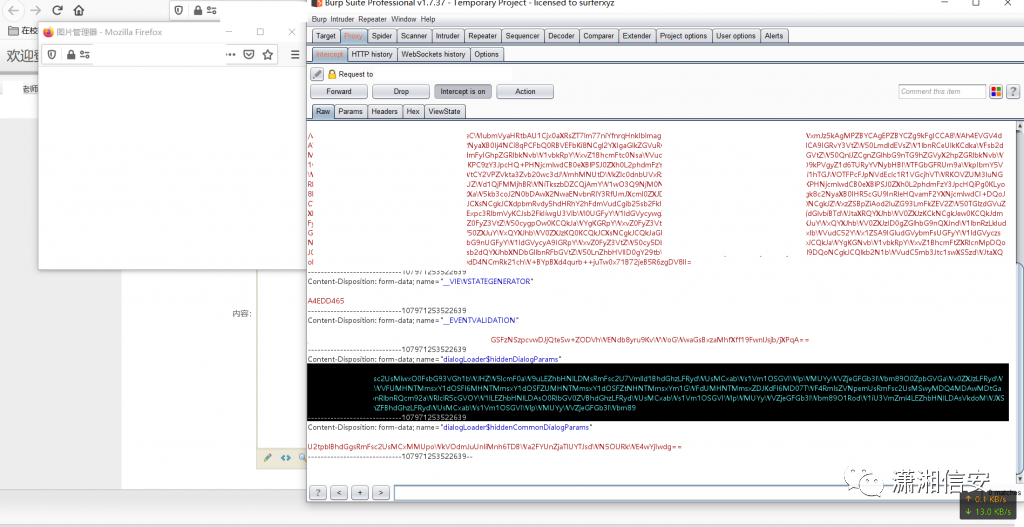Click the Firefox logo in the popup title bar
This screenshot has width=1024, height=527.
(48, 31)
